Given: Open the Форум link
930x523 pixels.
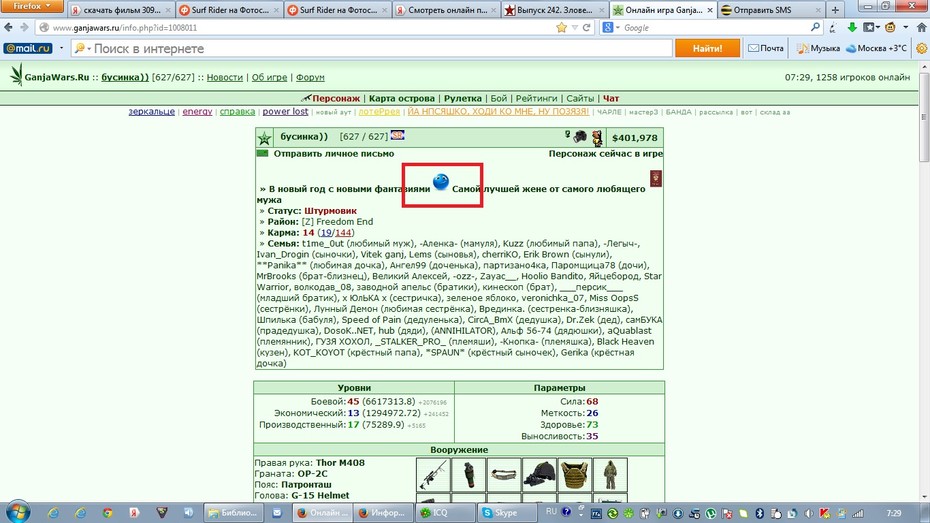Looking at the screenshot, I should 310,77.
